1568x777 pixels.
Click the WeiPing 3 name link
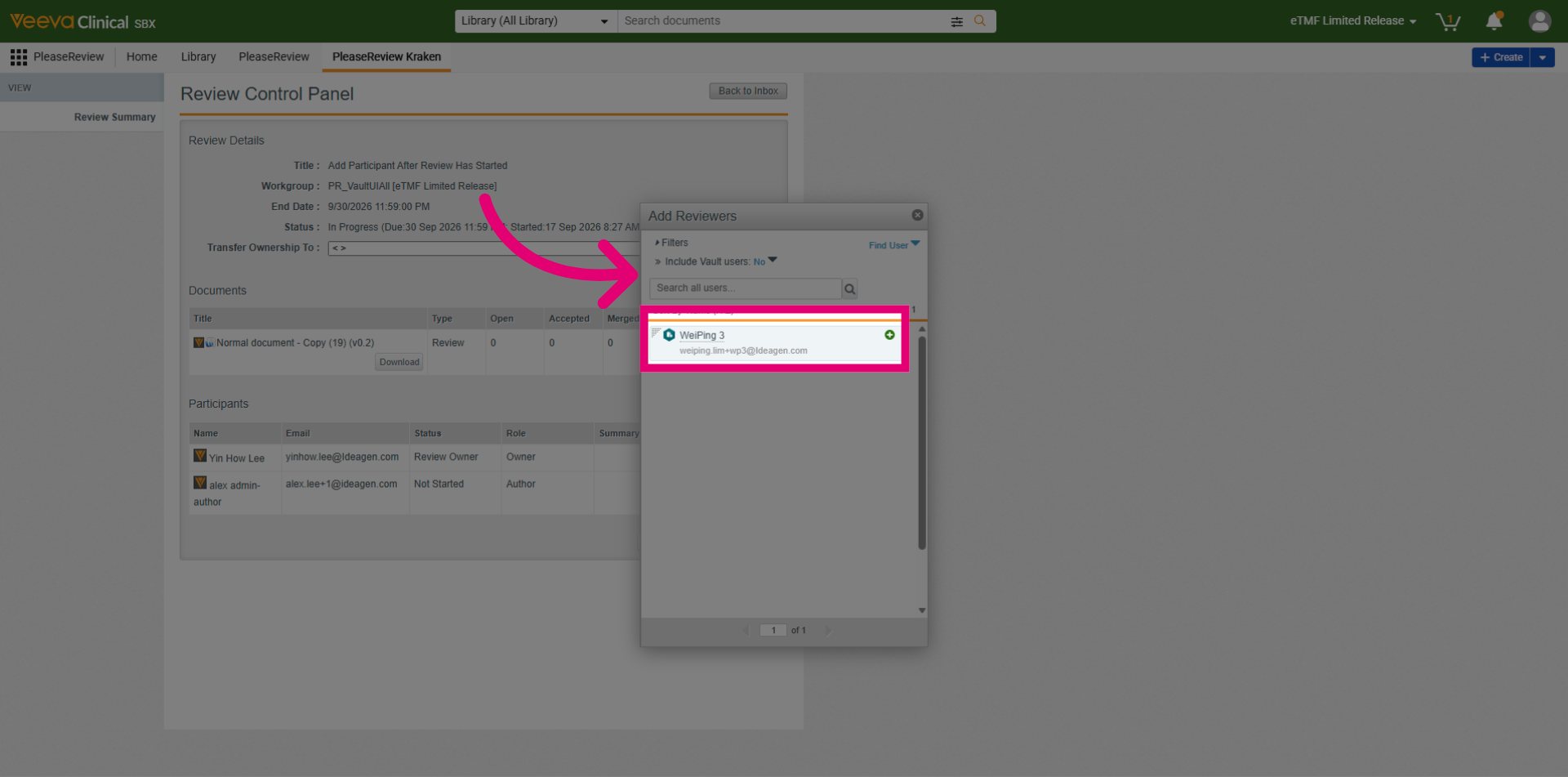tap(702, 335)
